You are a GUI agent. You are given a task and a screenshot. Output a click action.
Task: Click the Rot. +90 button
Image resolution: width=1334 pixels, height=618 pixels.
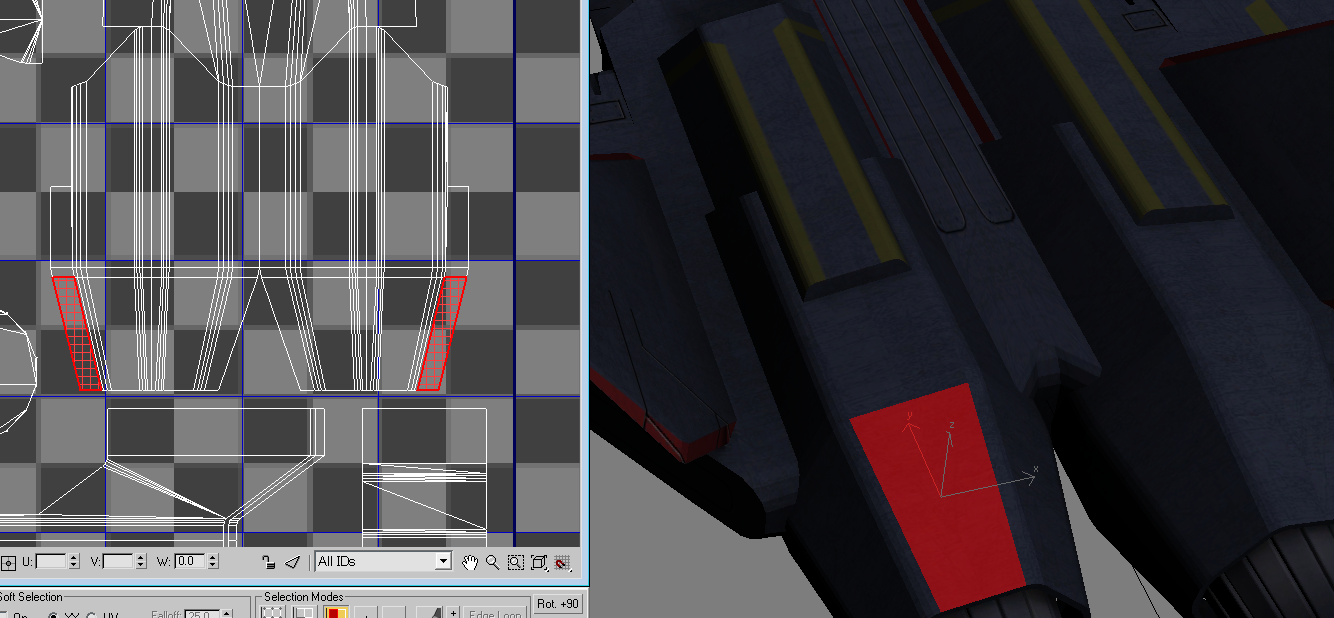point(558,604)
